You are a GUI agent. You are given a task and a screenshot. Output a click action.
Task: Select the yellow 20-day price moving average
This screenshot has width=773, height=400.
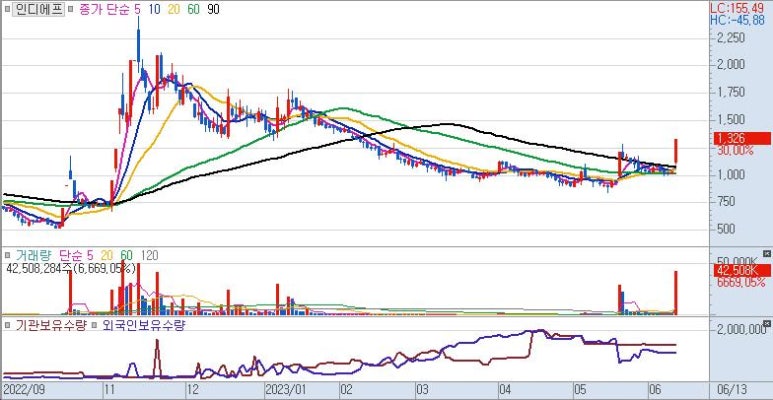click(x=174, y=9)
